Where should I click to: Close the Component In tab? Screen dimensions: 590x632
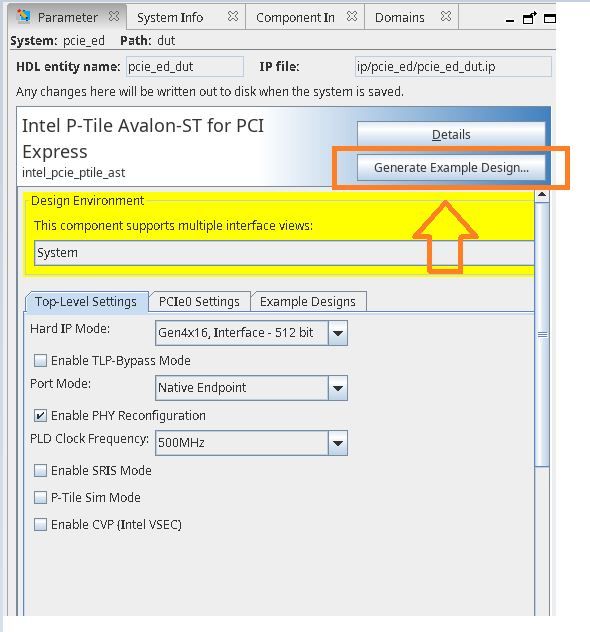352,17
